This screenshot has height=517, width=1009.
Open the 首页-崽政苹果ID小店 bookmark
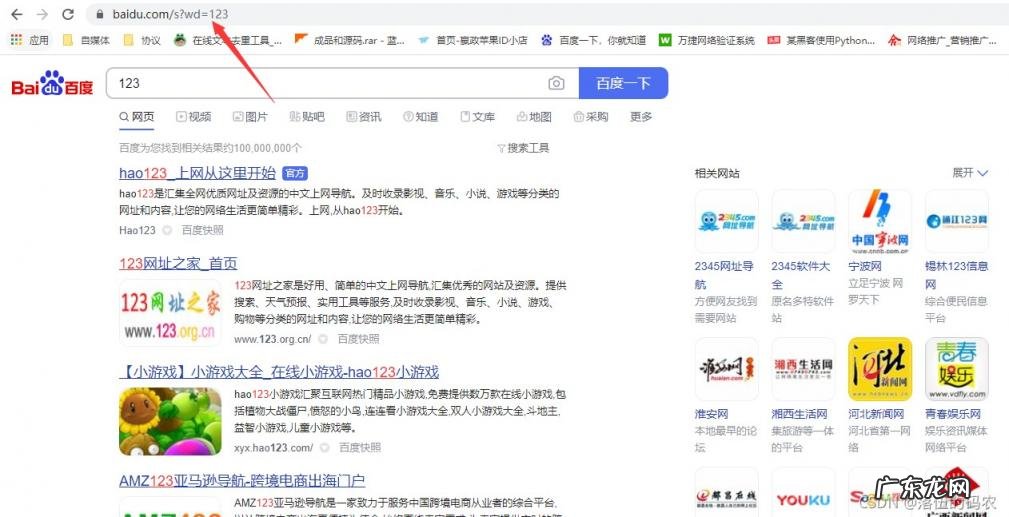472,40
